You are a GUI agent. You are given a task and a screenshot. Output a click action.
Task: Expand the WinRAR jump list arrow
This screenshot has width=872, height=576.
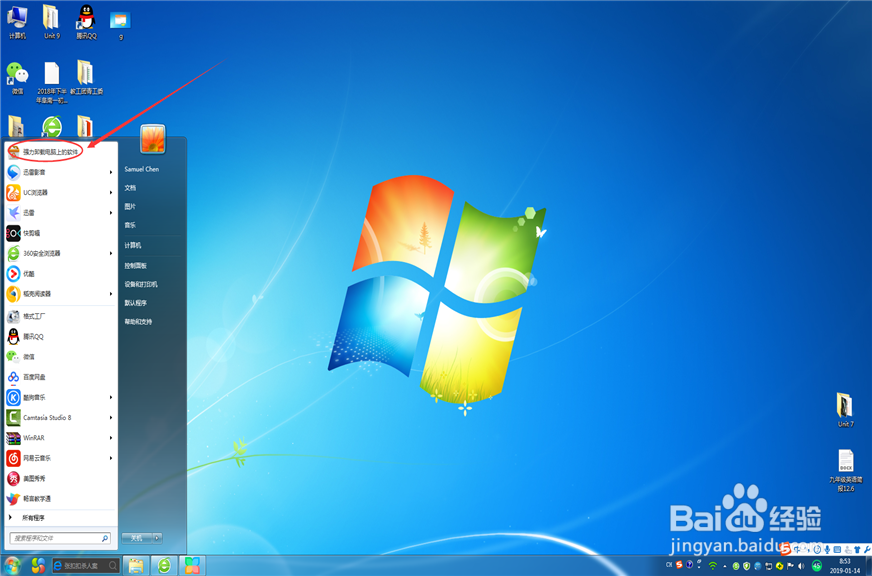111,438
